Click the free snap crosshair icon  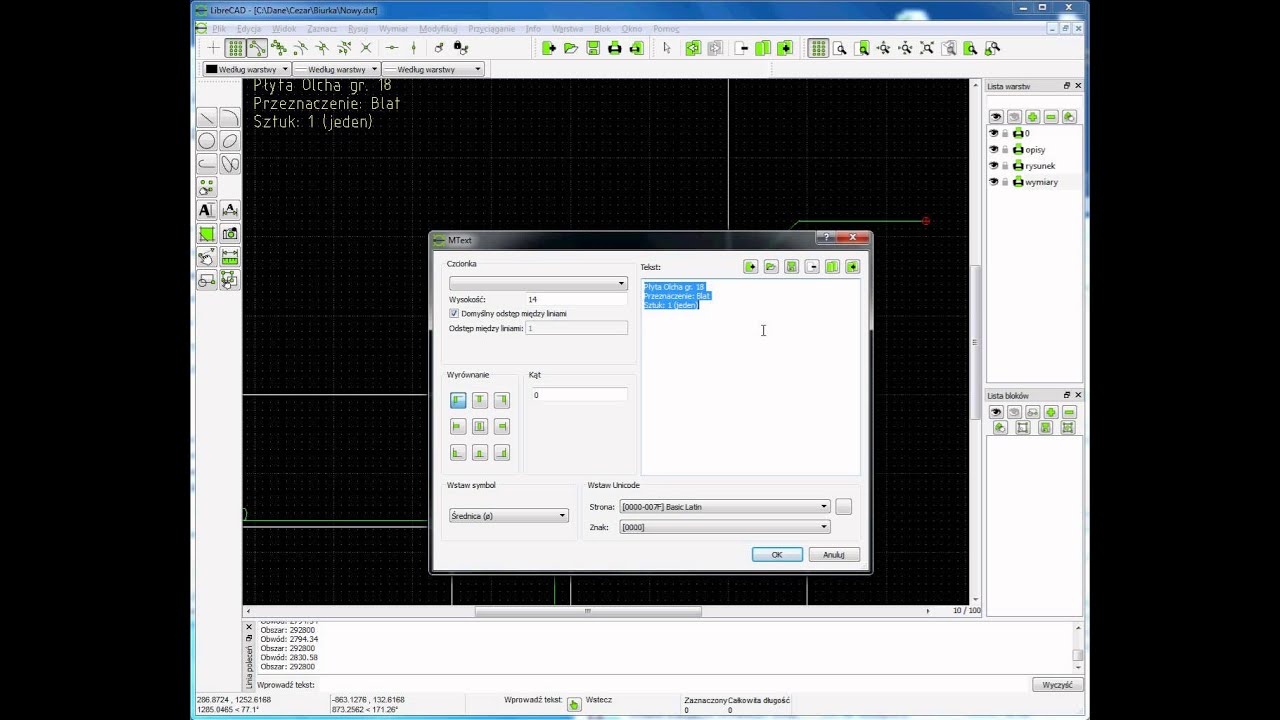(213, 48)
